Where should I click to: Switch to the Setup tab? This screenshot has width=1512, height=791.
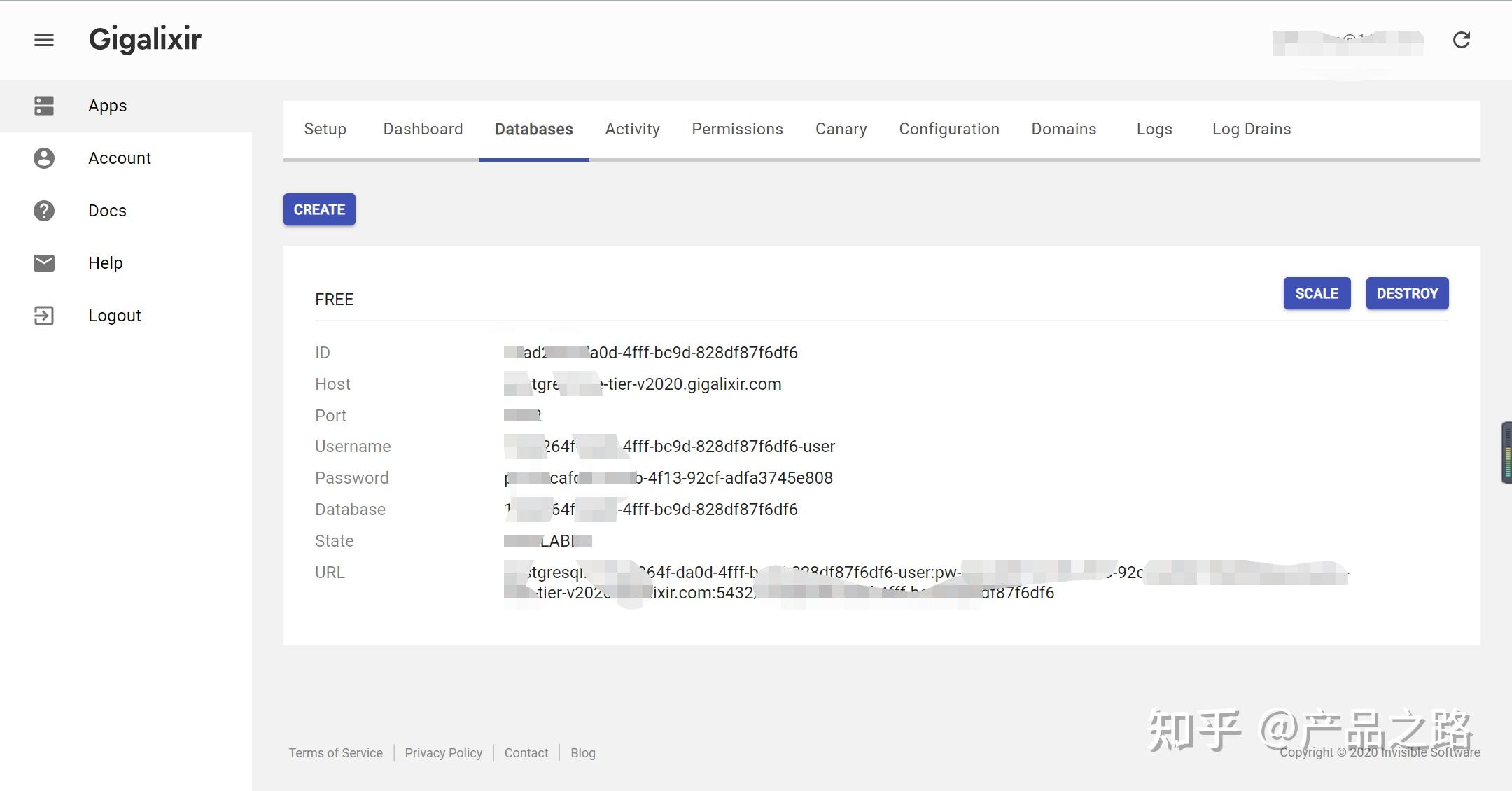tap(325, 129)
